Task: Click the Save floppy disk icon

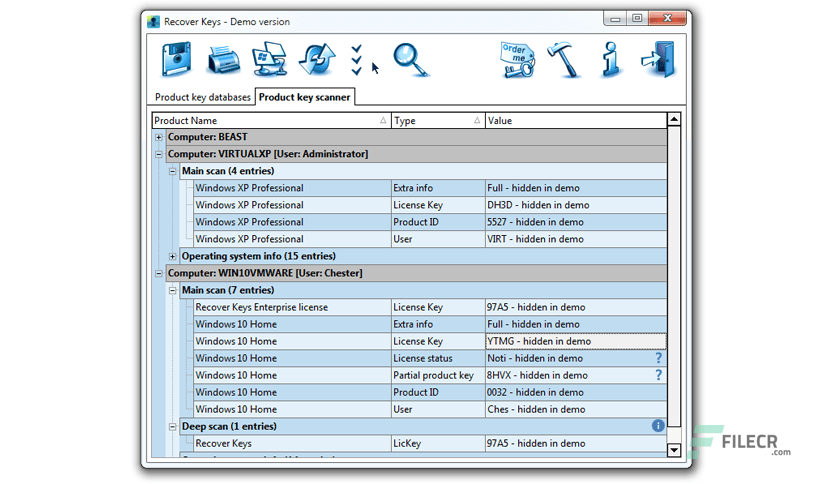Action: click(176, 59)
